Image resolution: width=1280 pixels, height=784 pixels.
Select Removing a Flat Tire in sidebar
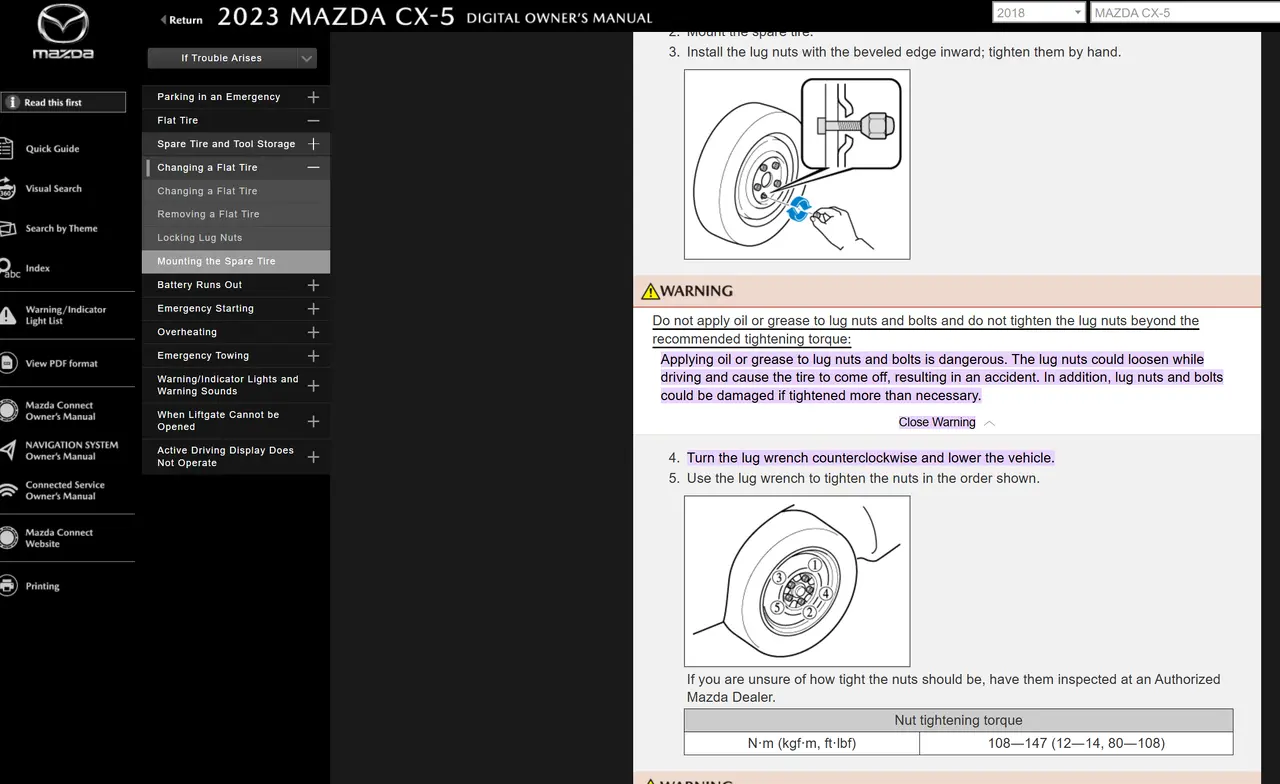pos(208,214)
